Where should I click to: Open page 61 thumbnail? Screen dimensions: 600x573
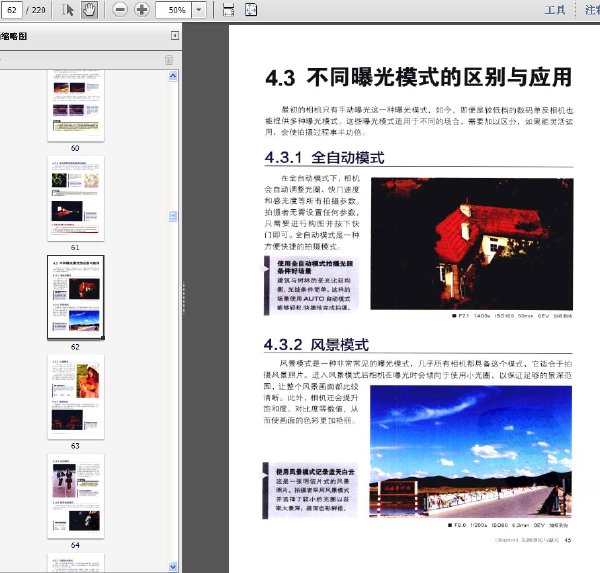tap(76, 199)
